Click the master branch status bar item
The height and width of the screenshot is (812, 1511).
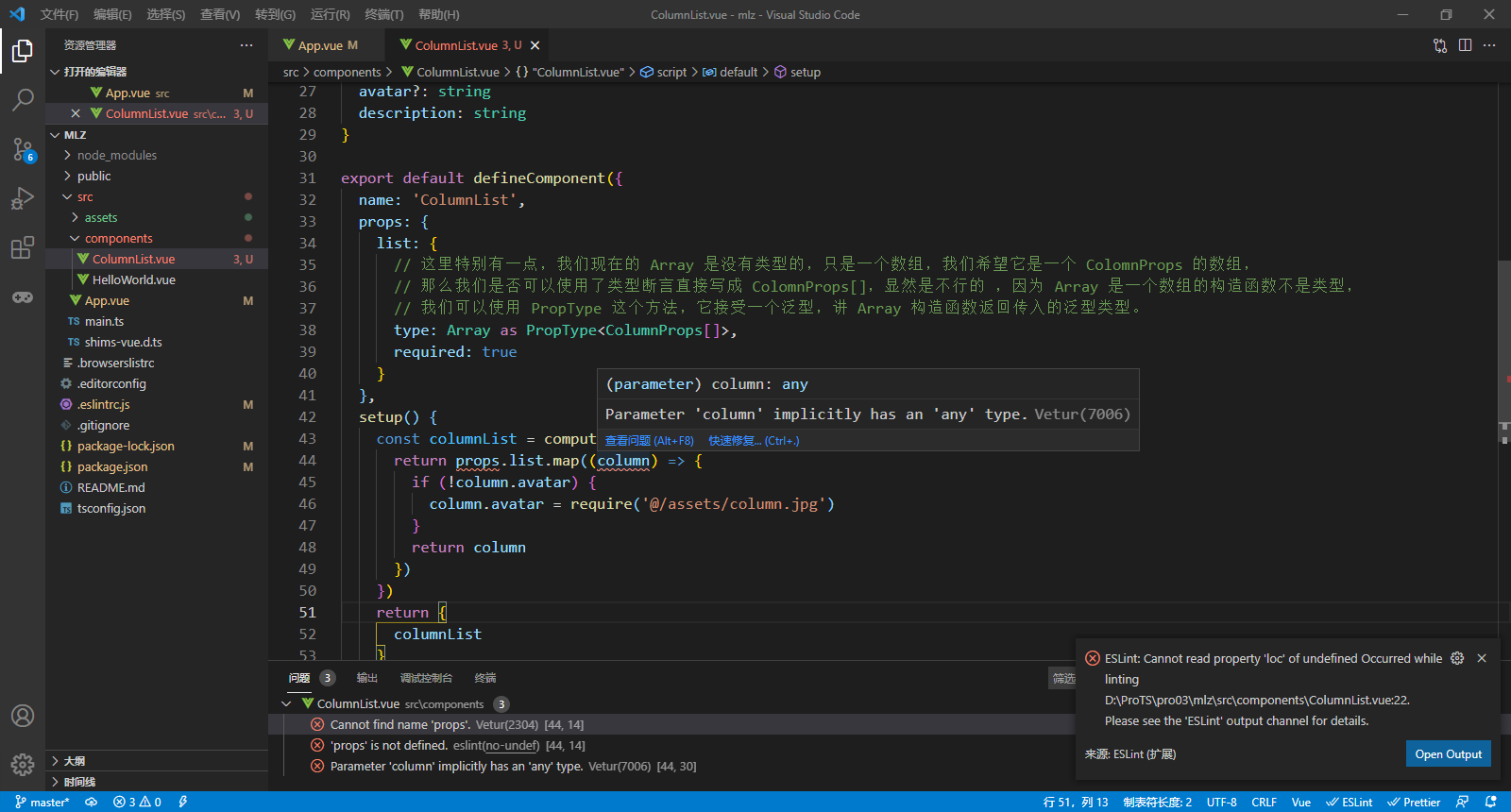[42, 802]
